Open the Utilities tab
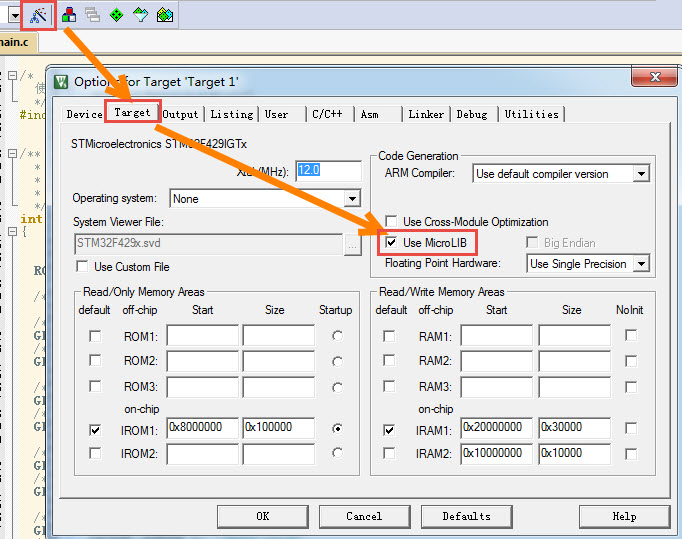Screen dimensions: 682x539 click(x=532, y=114)
